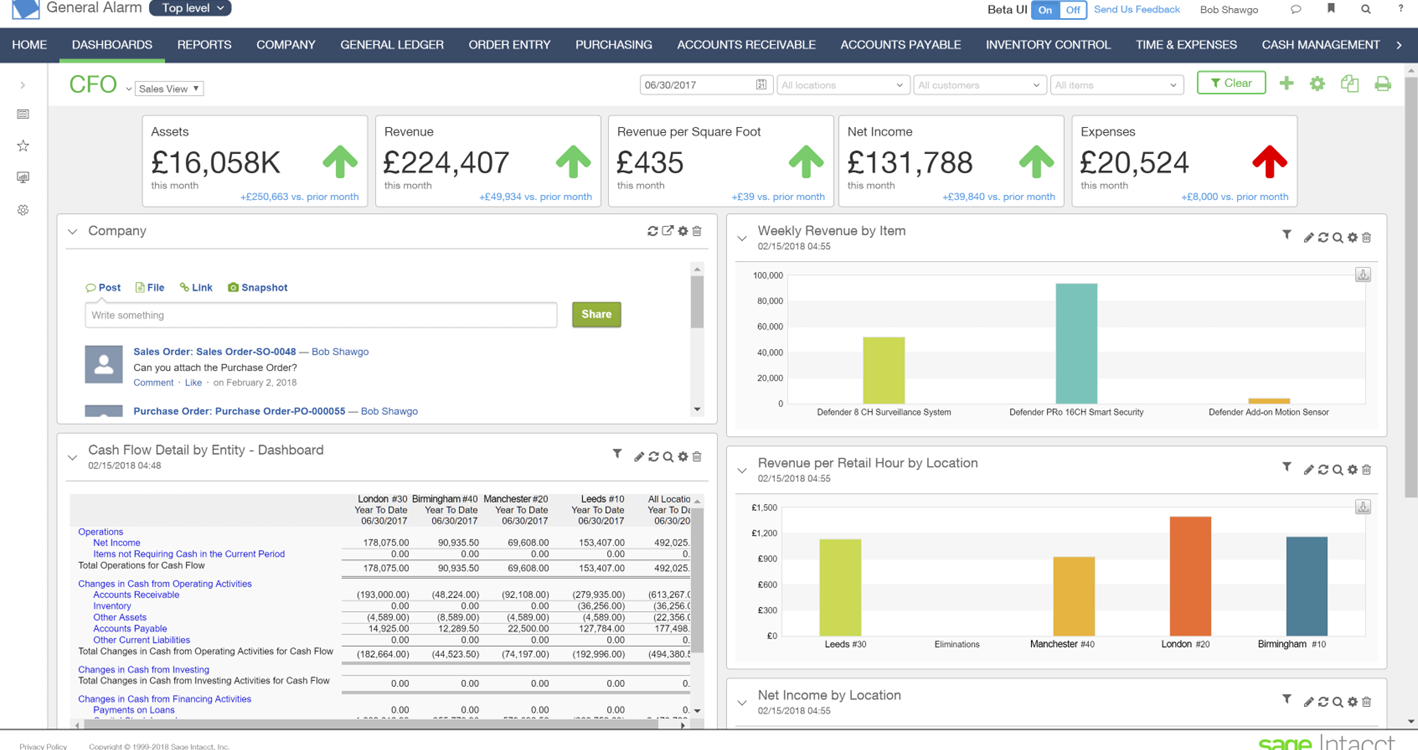Open the ORDER ENTRY menu

[509, 45]
